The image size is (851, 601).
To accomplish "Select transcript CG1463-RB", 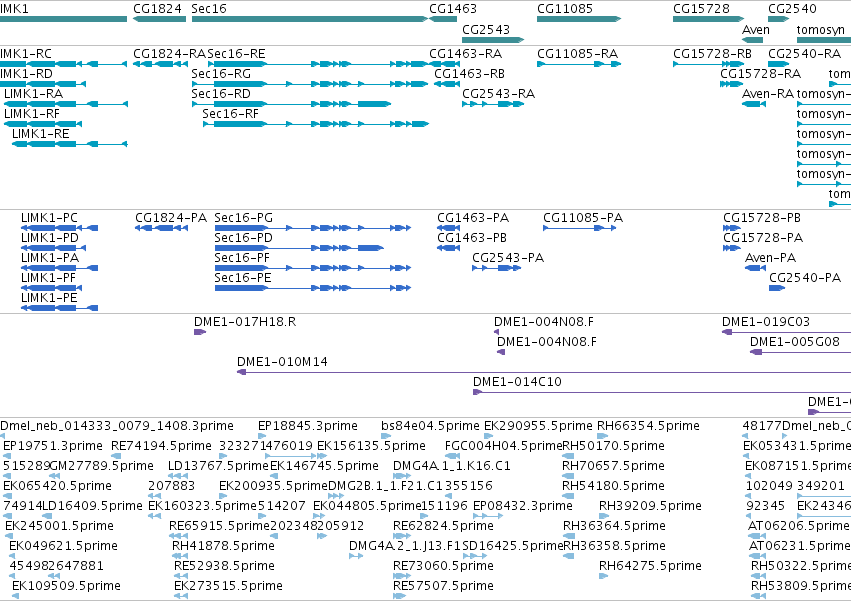I will pyautogui.click(x=469, y=74).
